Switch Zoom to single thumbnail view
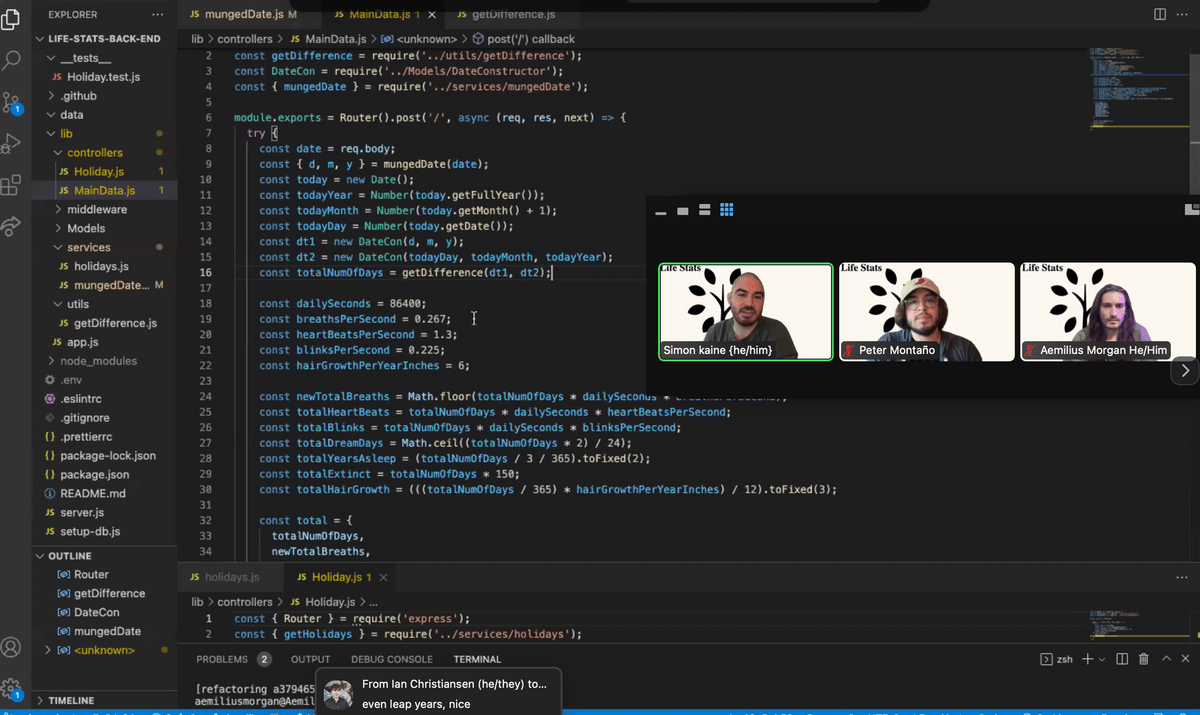This screenshot has height=715, width=1200. point(682,211)
